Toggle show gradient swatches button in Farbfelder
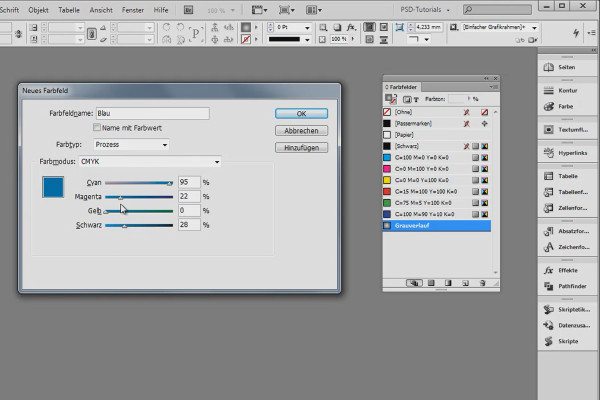This screenshot has width=600, height=400. click(448, 283)
